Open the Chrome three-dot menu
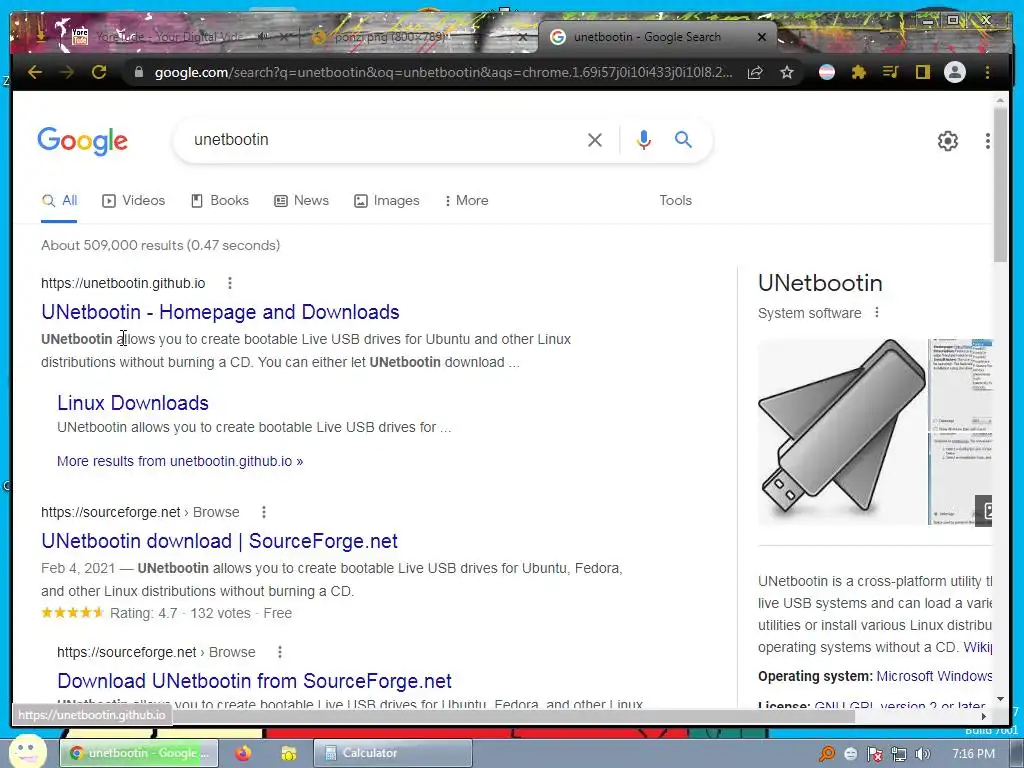Viewport: 1024px width, 768px height. pos(987,72)
